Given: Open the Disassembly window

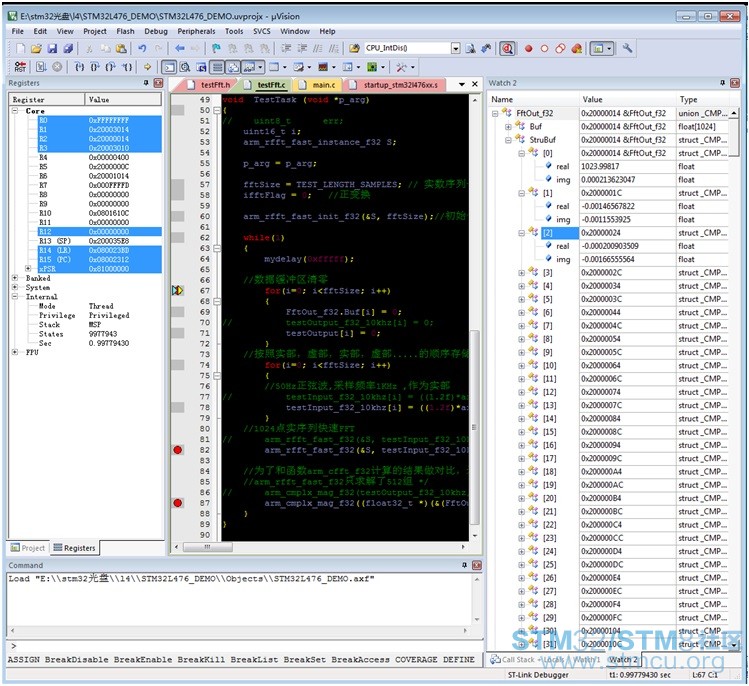Looking at the screenshot, I should [x=185, y=67].
